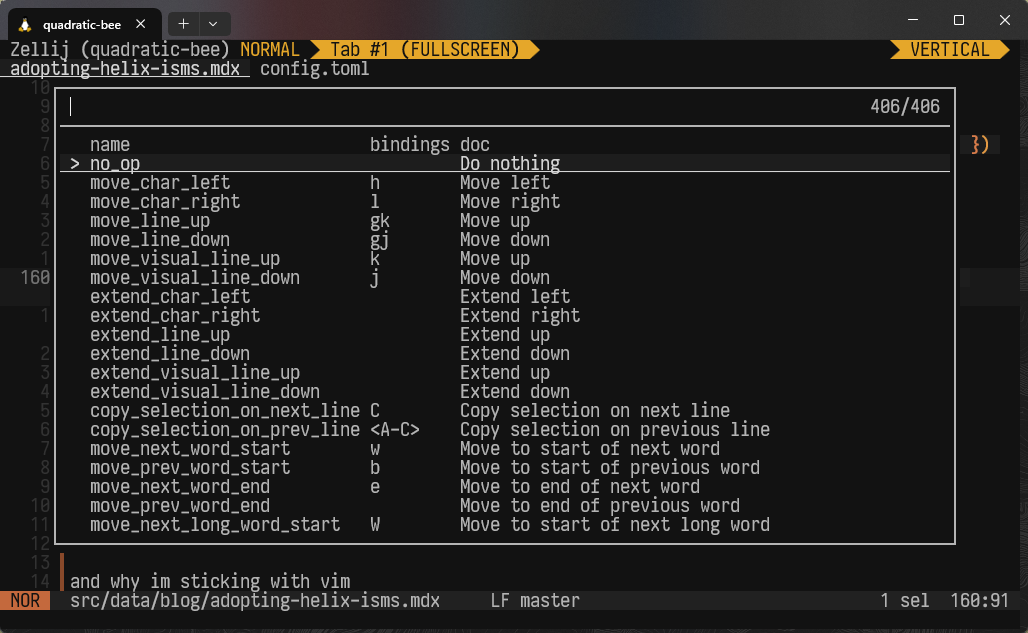Click the gj key binding

click(380, 240)
